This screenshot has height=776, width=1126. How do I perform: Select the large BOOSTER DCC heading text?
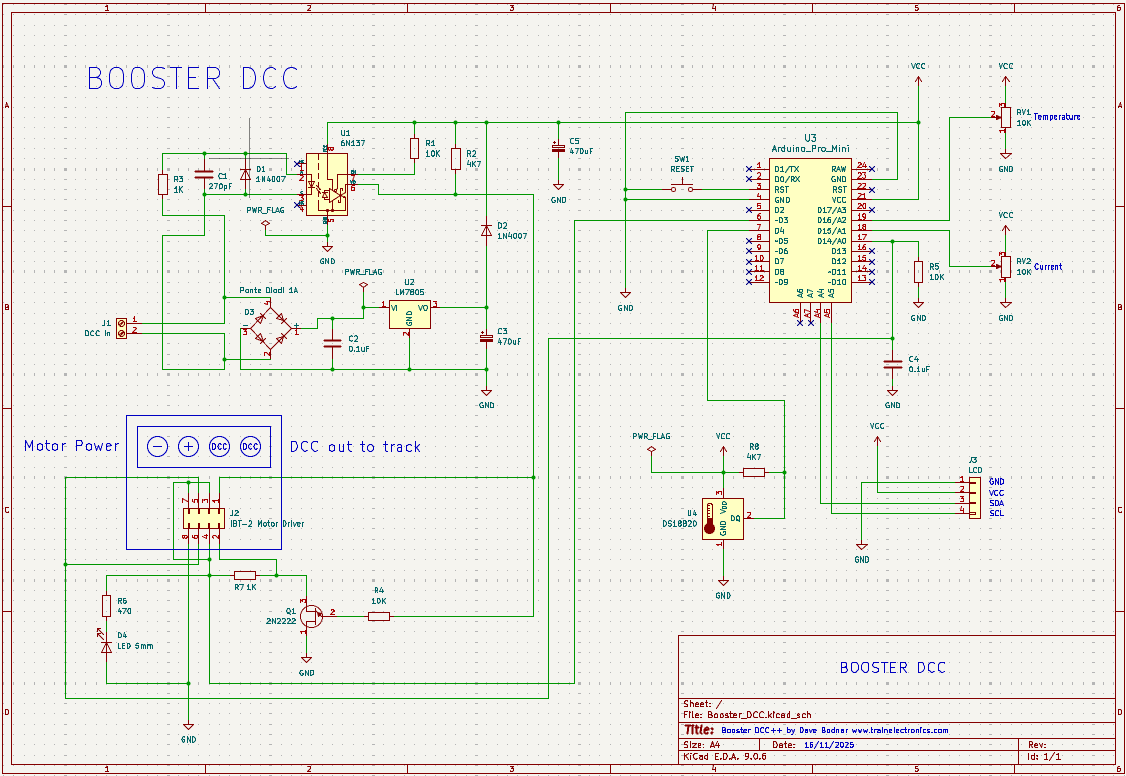click(192, 79)
